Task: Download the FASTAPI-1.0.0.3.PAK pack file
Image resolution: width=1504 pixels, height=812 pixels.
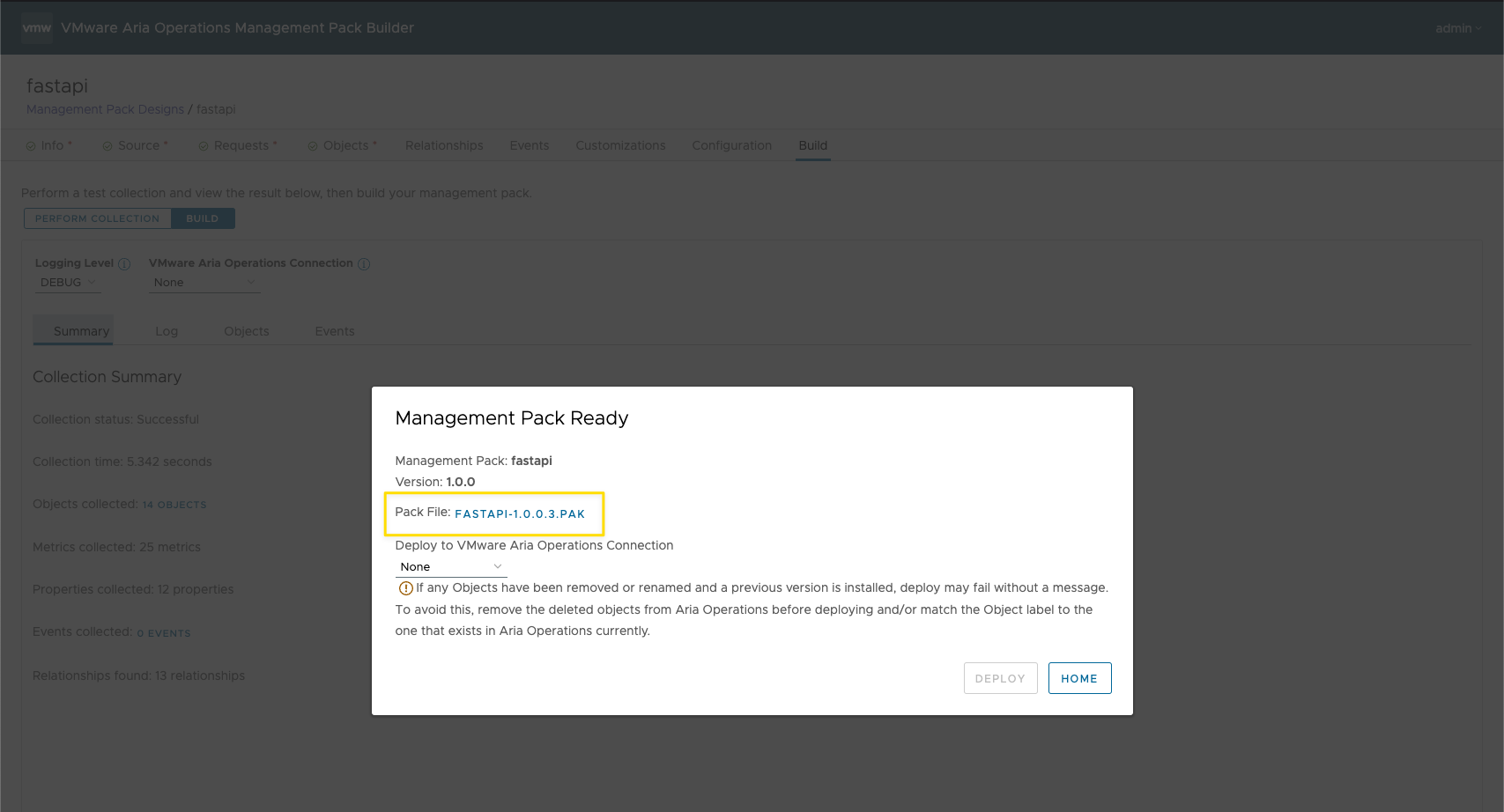Action: 520,514
